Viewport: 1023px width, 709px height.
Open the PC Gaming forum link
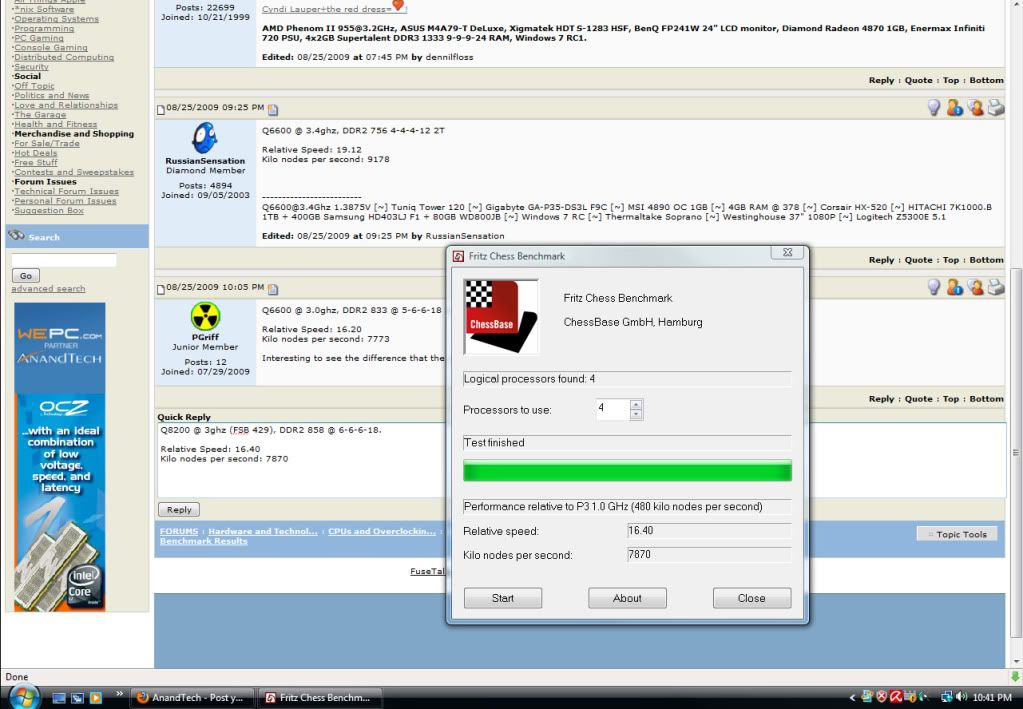39,38
